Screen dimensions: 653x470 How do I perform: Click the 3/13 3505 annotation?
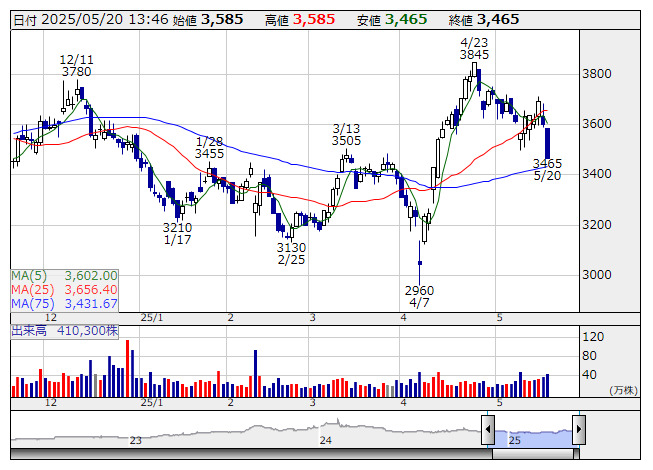(346, 134)
